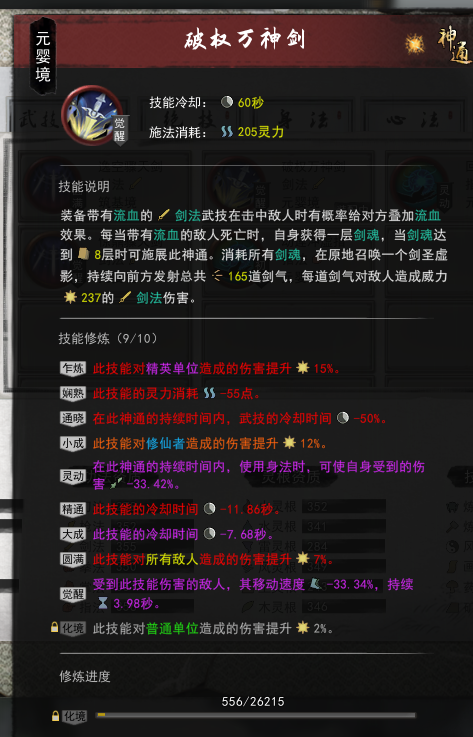Screen dimensions: 473x737
Task: Click the 技能修炼 (9/10) heading
Action: (108, 338)
